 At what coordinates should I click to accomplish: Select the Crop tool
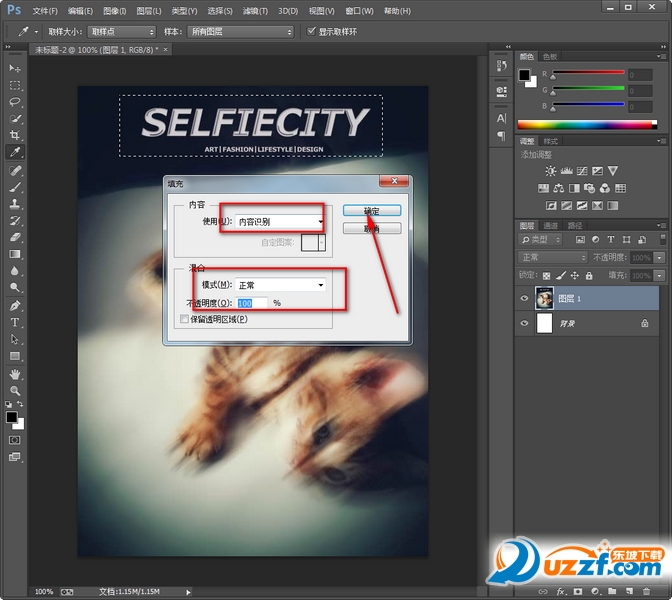point(15,135)
